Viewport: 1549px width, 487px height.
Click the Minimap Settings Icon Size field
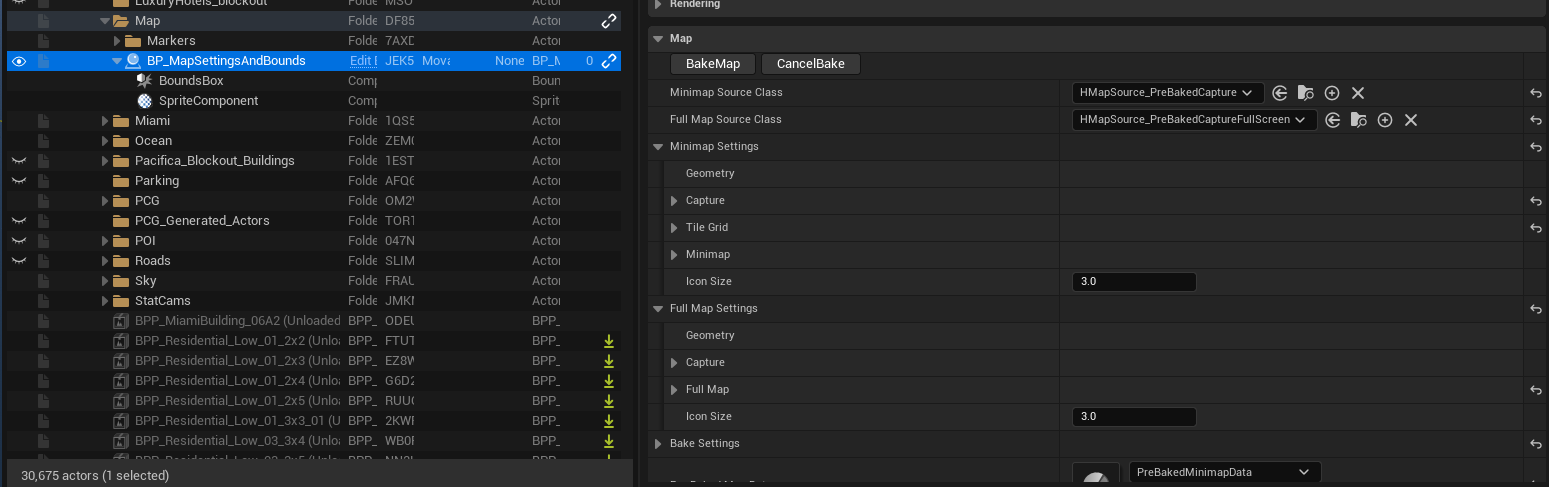tap(1134, 282)
